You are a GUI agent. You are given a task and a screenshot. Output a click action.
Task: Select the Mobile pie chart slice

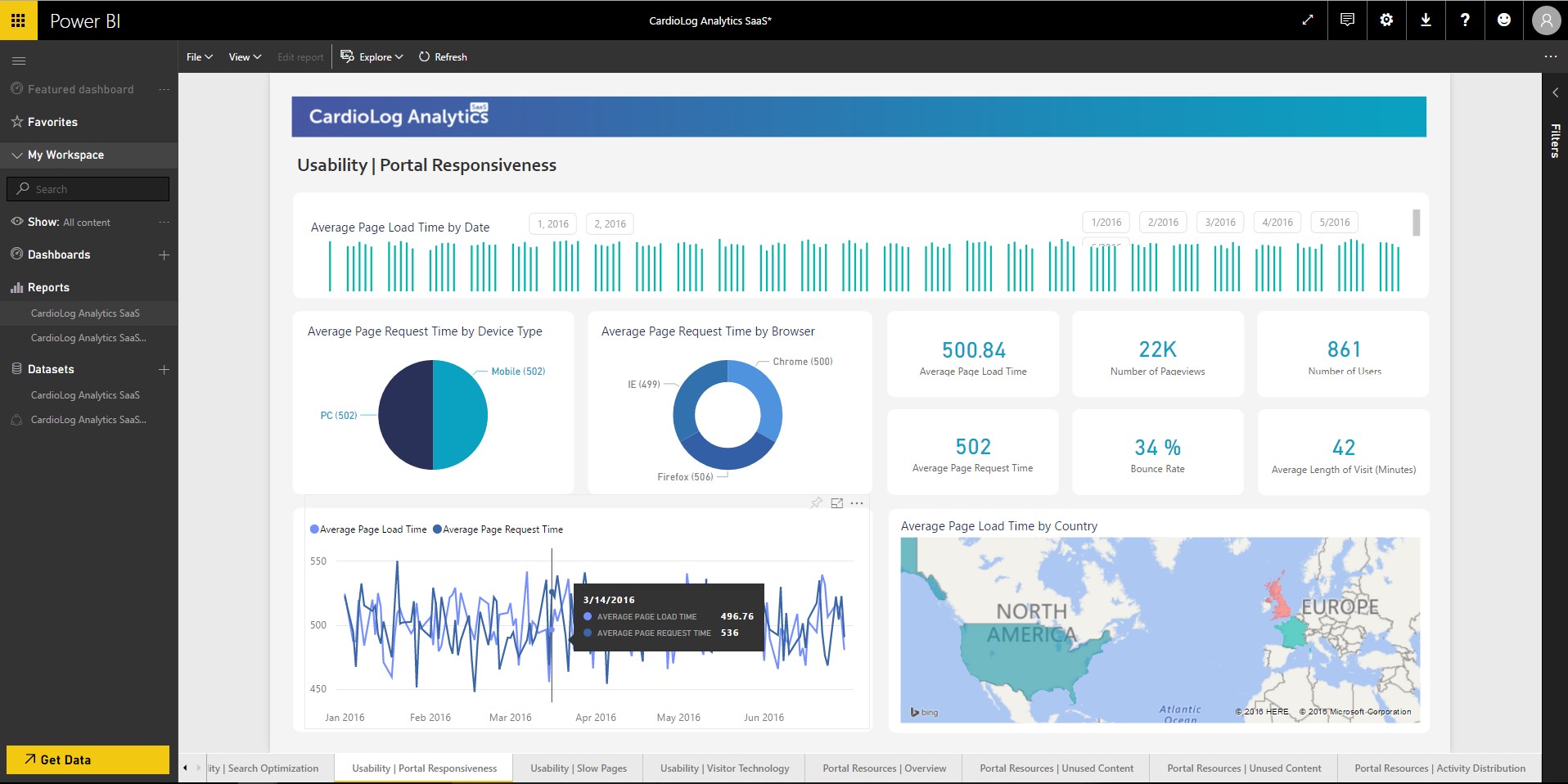[460, 415]
